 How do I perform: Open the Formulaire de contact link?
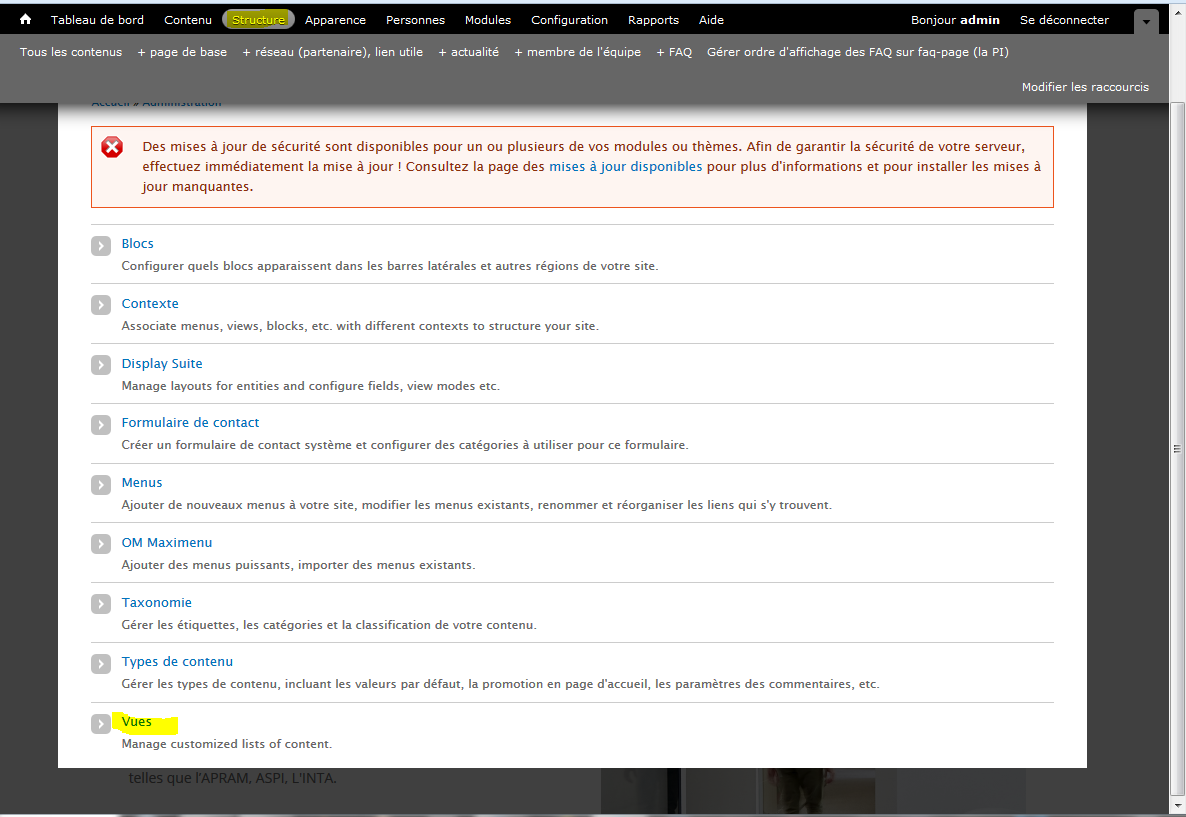click(190, 422)
